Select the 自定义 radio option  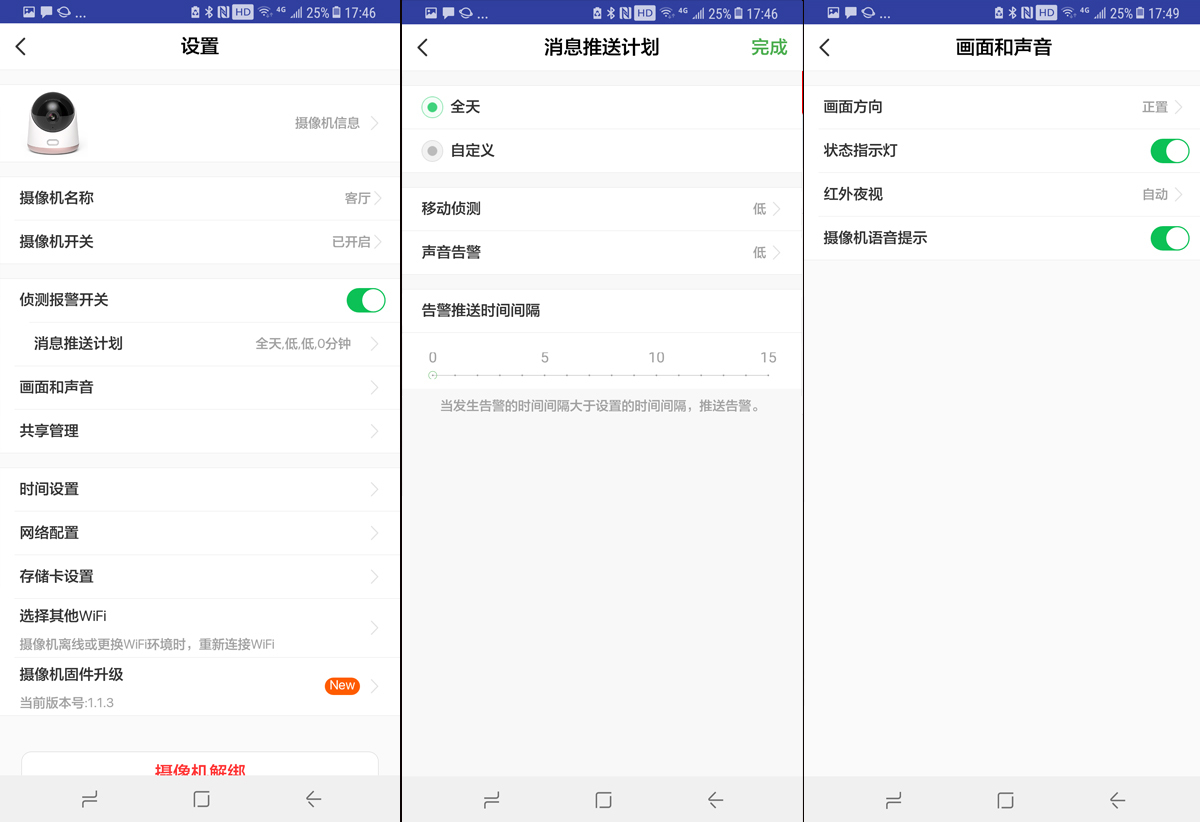tap(431, 150)
